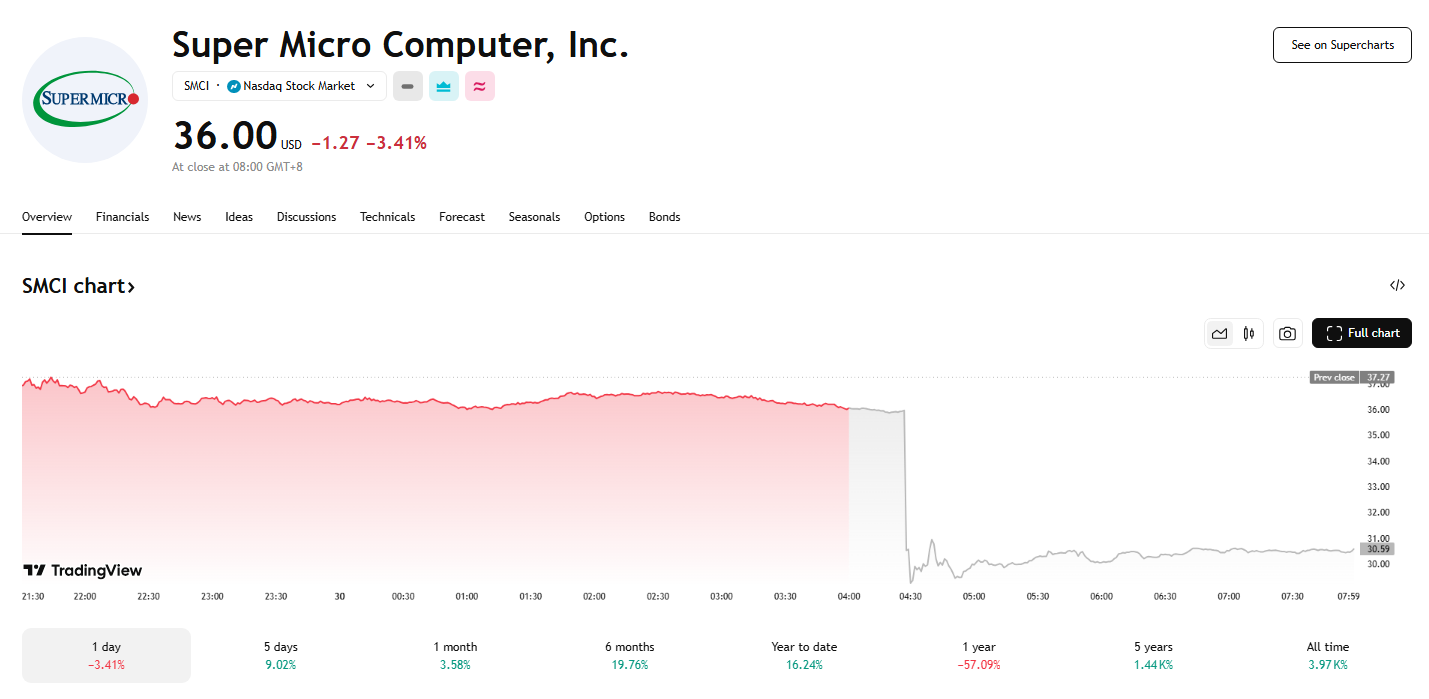Click the Supermicro company logo
This screenshot has height=699, width=1429.
click(85, 100)
